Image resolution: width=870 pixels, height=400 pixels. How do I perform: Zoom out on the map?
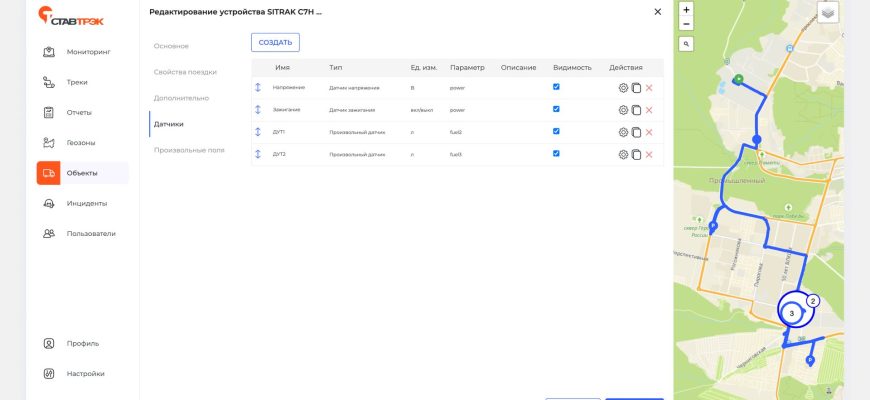click(685, 23)
